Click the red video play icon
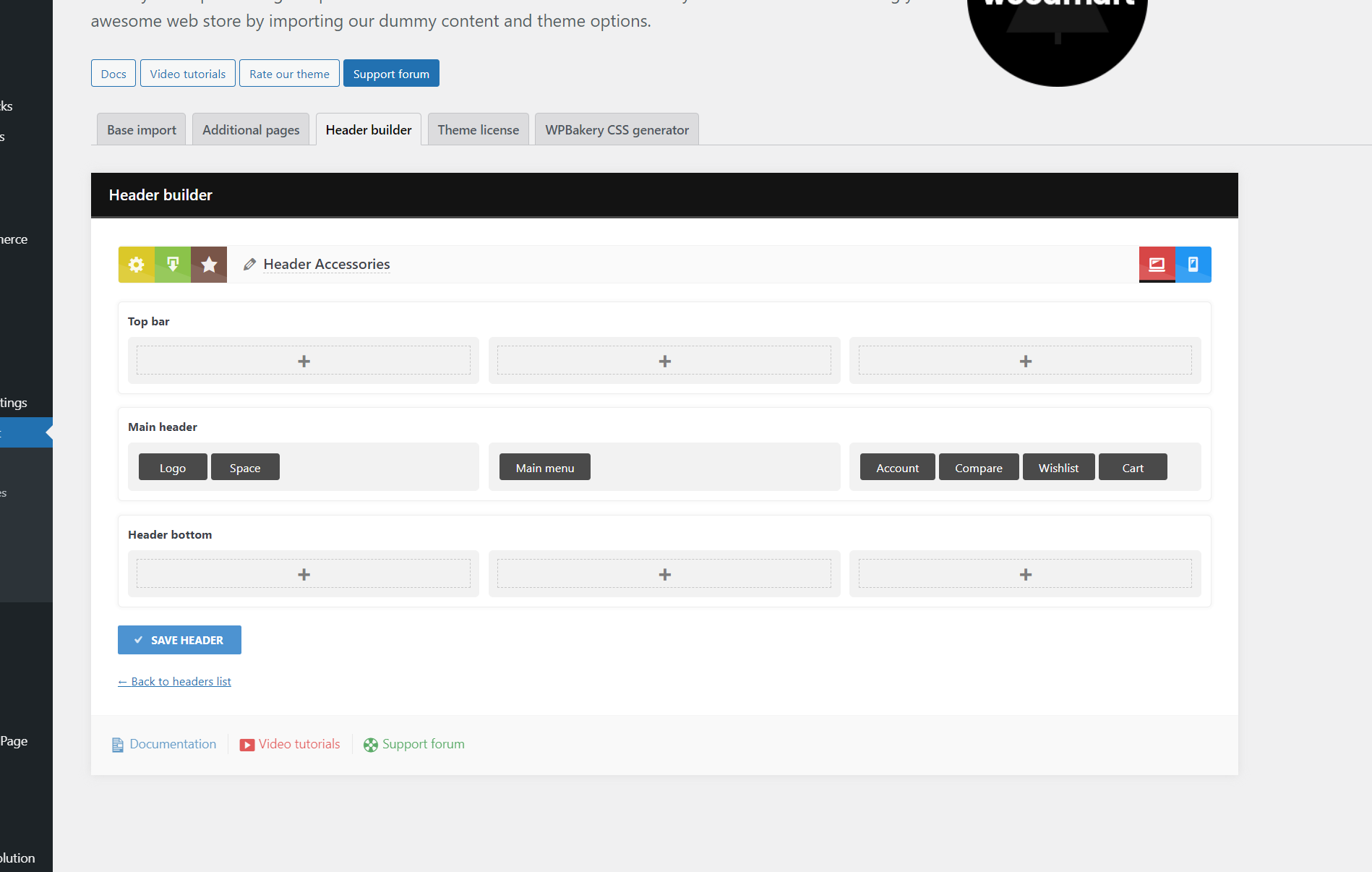 (x=247, y=745)
